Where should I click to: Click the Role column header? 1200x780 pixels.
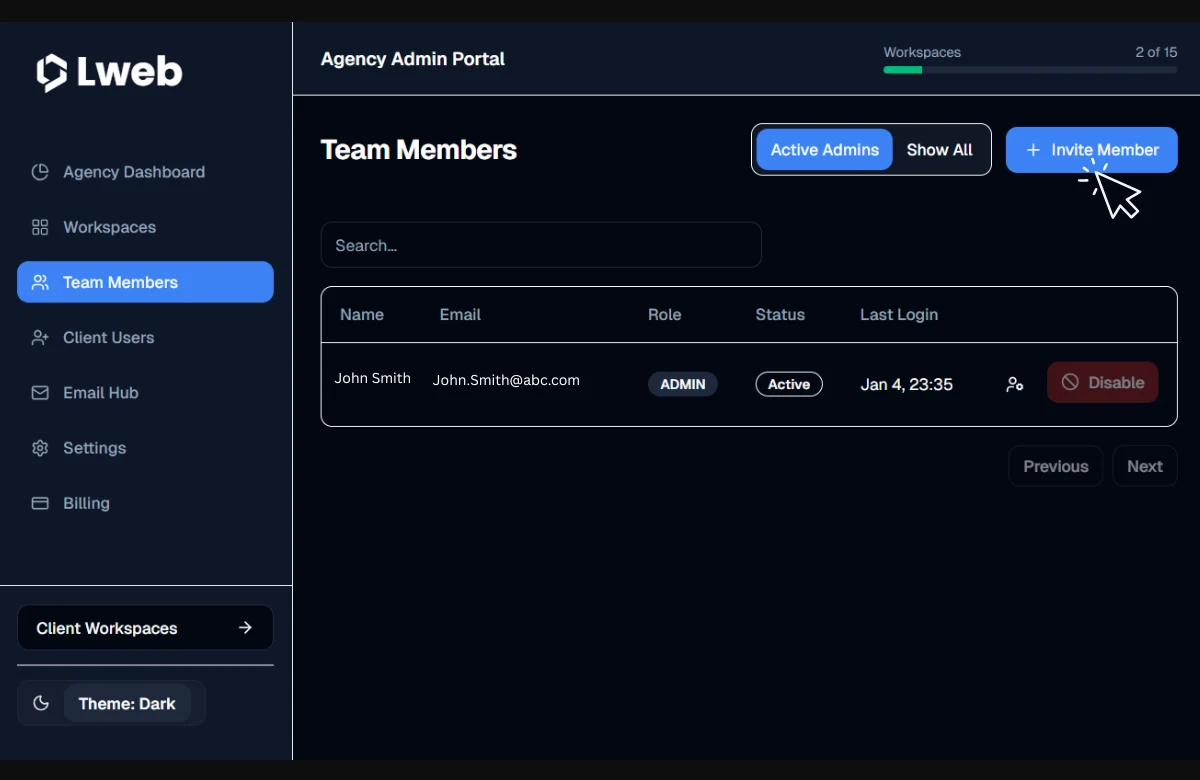click(664, 314)
